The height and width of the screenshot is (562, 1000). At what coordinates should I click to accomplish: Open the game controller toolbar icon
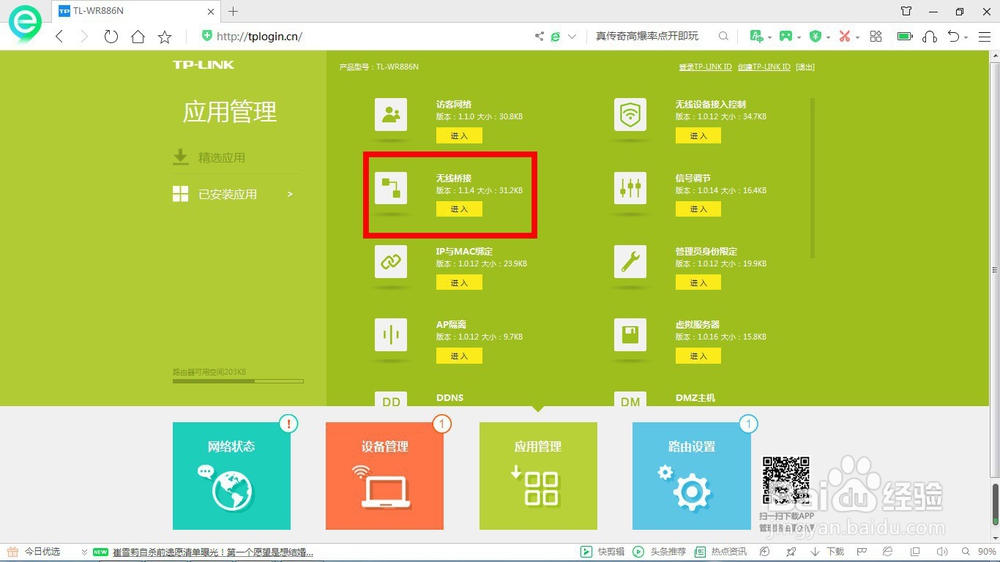[x=786, y=36]
